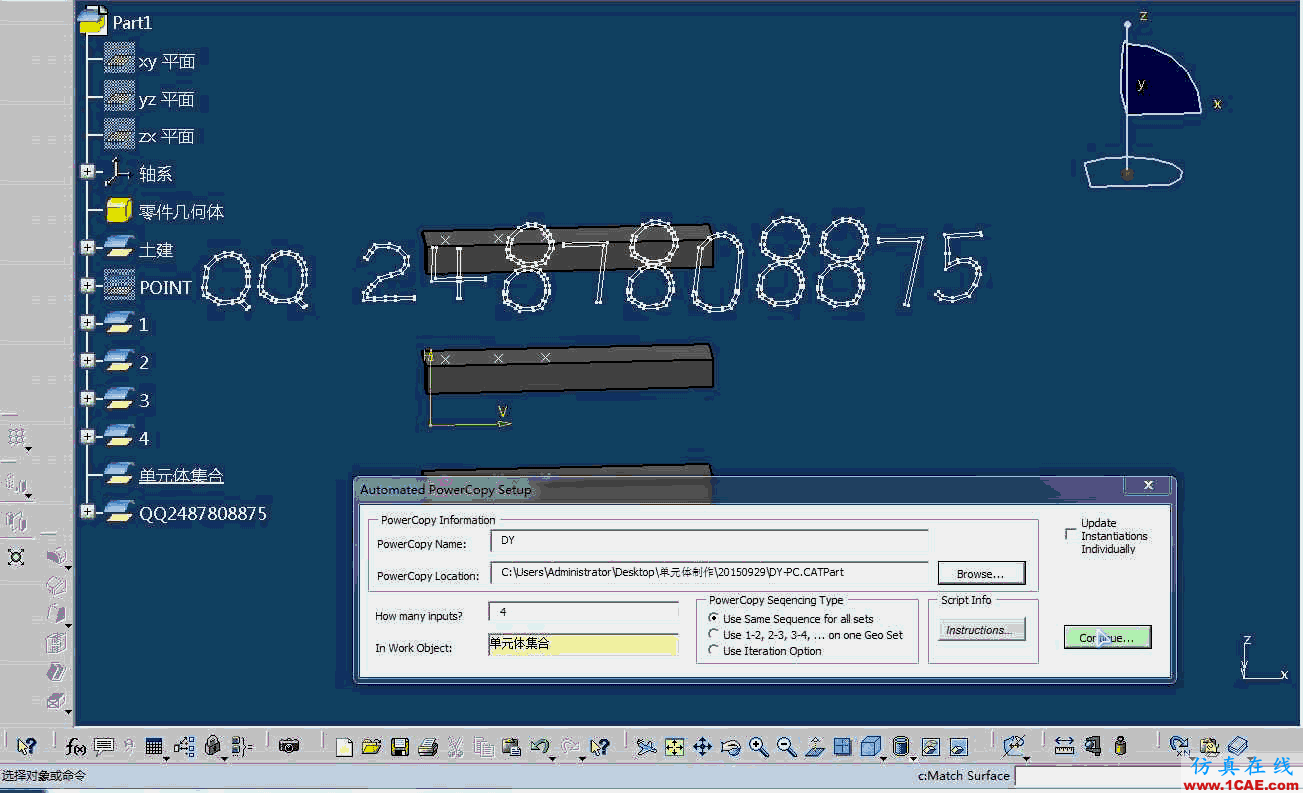Open the Formula f(x) tool
This screenshot has width=1303, height=793.
(75, 746)
